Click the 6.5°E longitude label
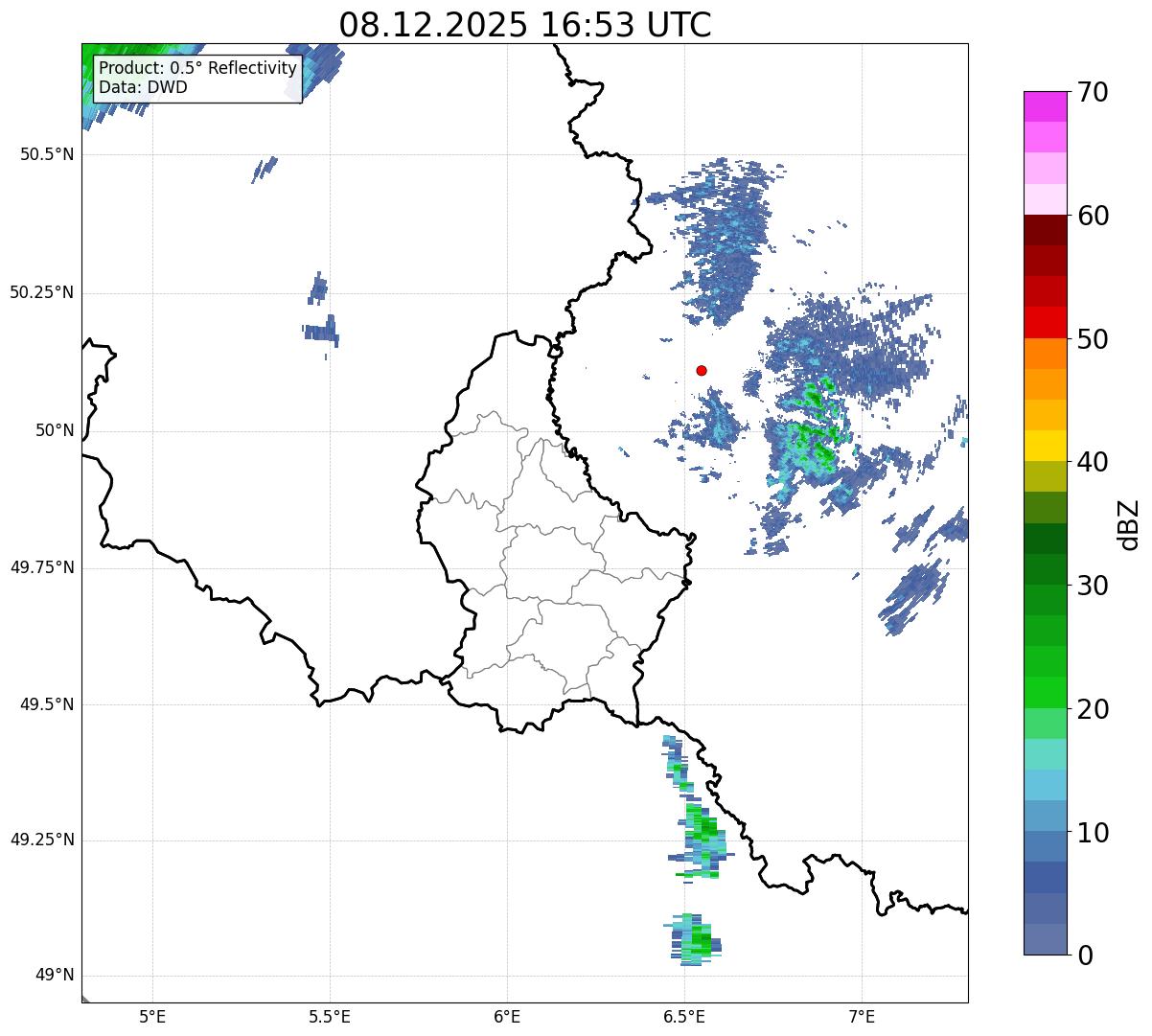Viewport: 1152px width, 1036px height. [x=684, y=1016]
